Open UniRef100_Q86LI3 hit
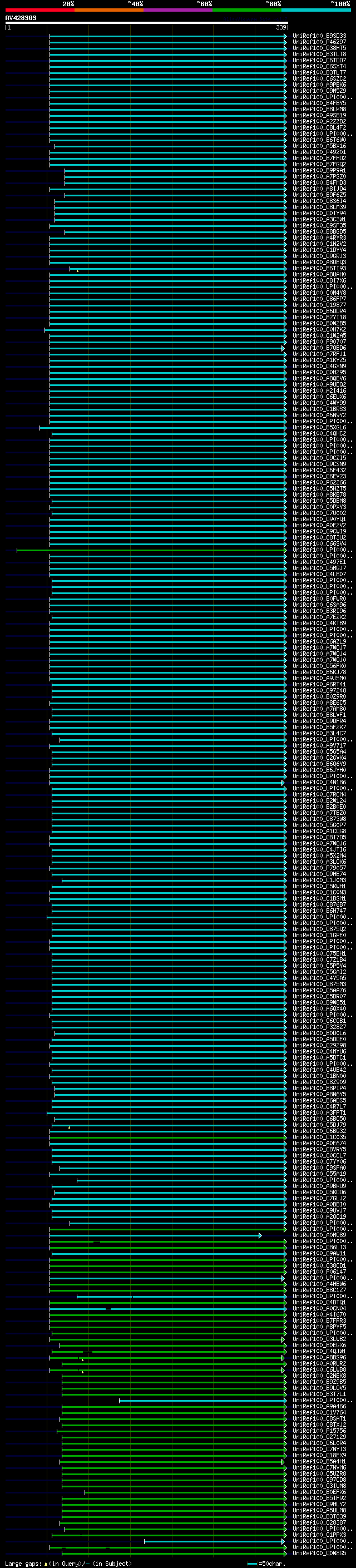356x1568 pixels. pos(319,1247)
